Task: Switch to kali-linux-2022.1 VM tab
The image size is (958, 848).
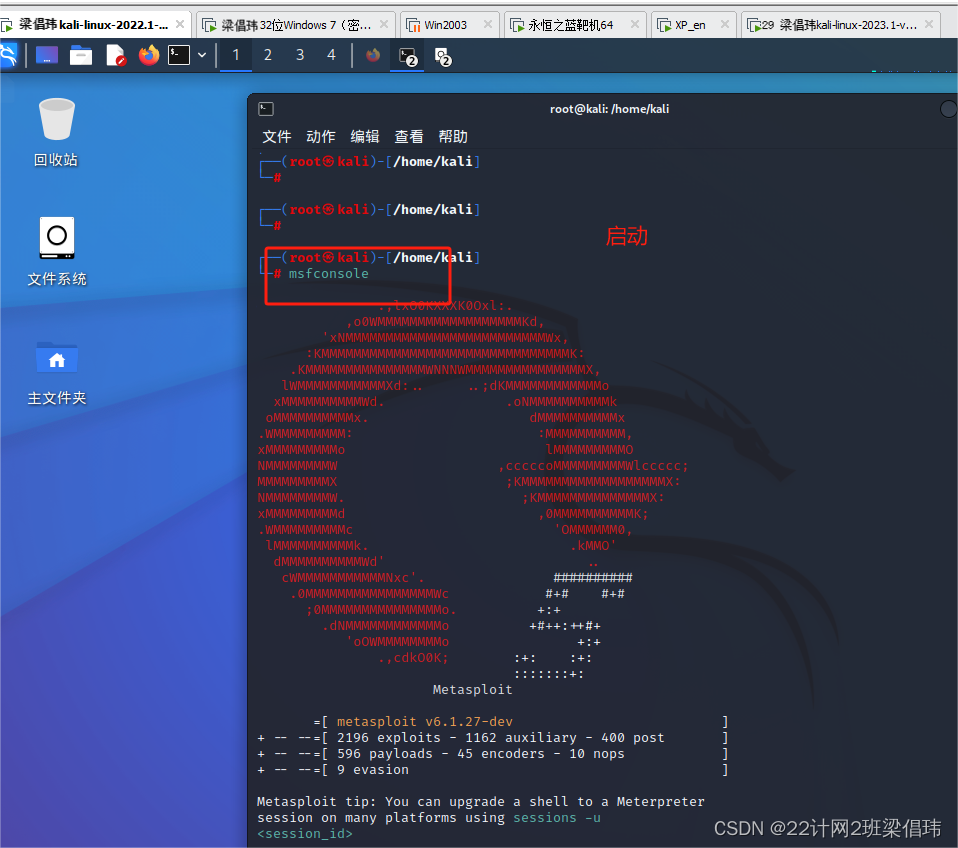Action: (94, 24)
